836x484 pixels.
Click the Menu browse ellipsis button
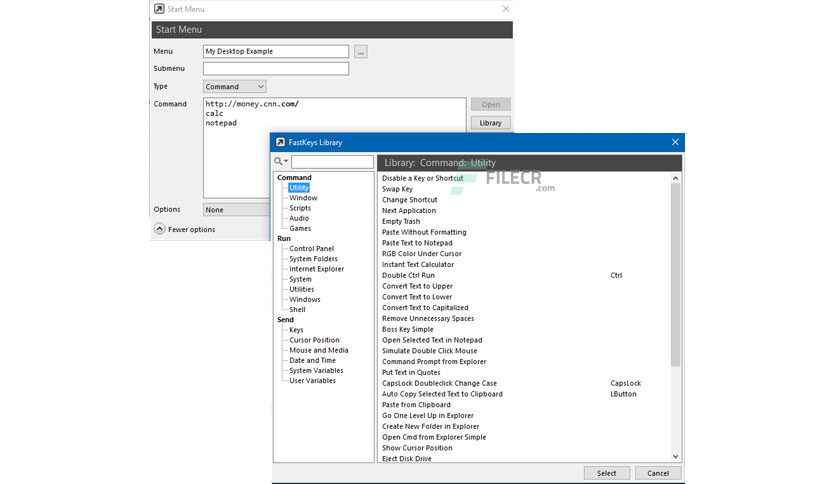(361, 52)
